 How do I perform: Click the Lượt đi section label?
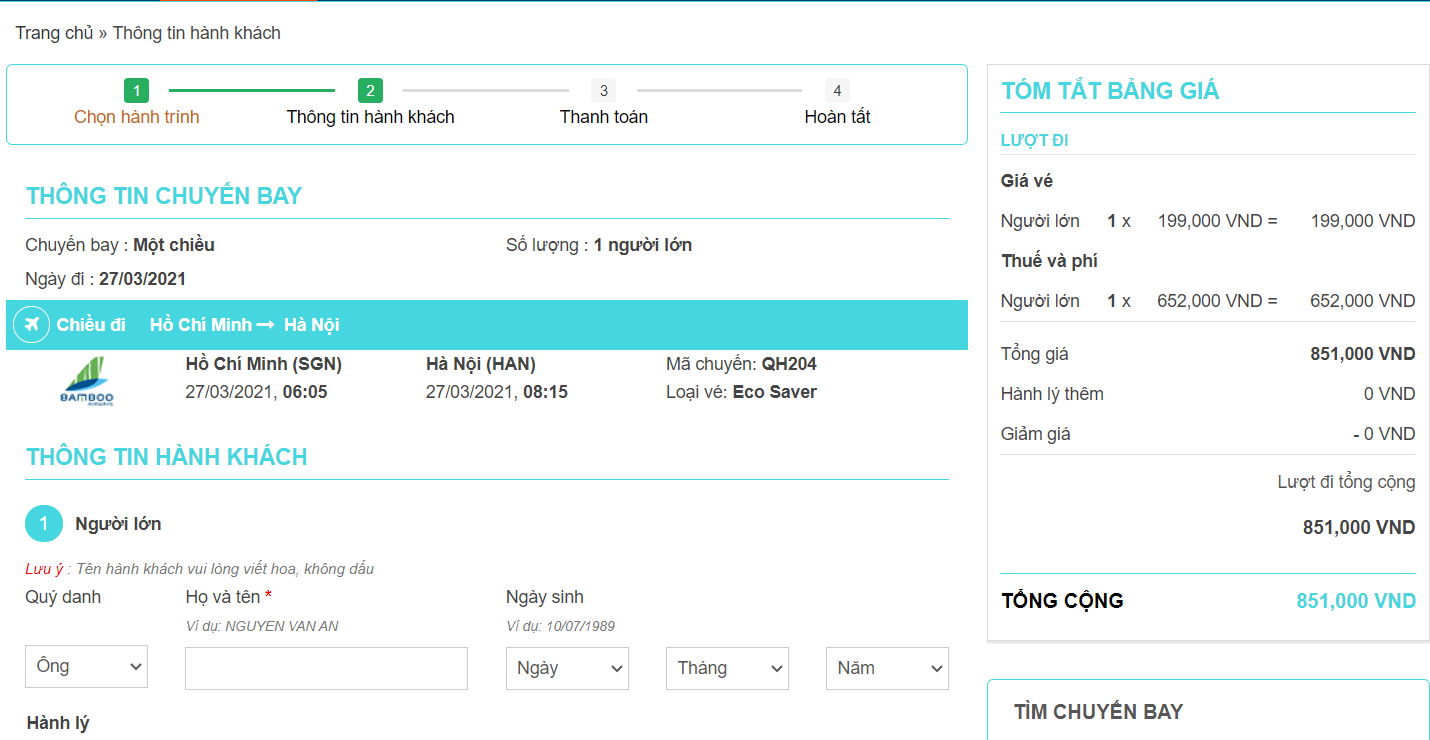click(x=1035, y=141)
